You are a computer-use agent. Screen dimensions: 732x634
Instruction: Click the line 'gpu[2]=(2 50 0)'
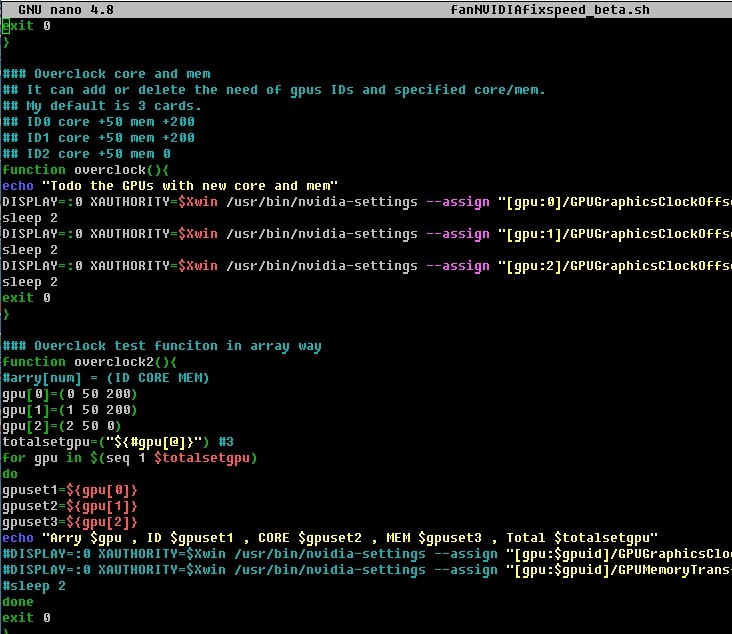(x=62, y=426)
